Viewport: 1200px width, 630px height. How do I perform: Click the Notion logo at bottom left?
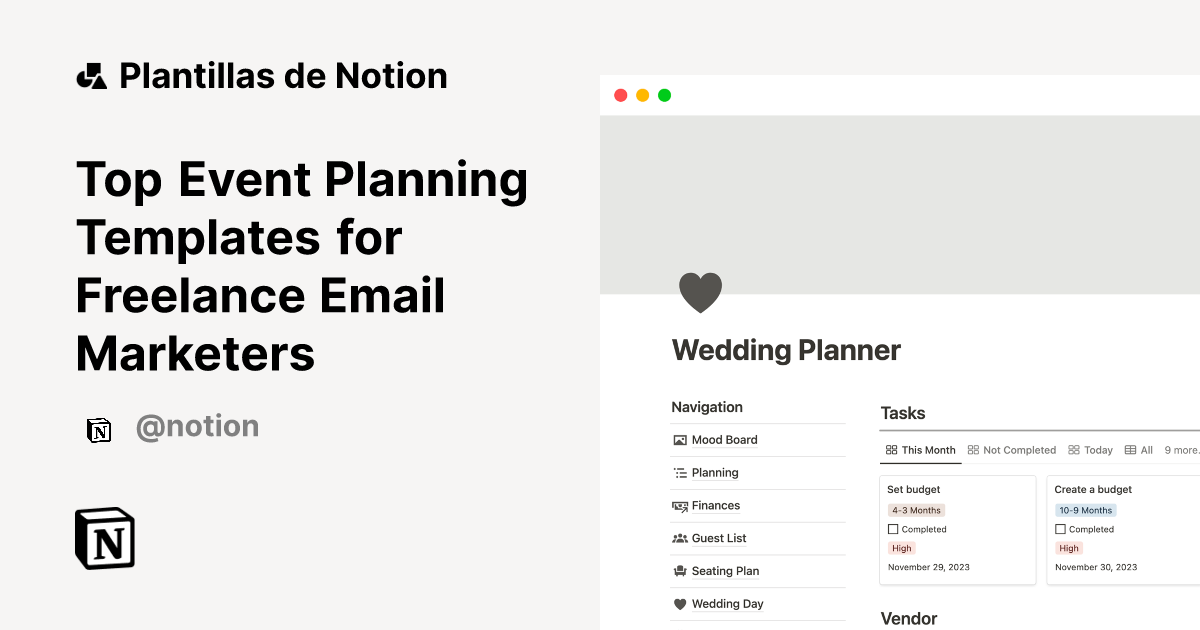pyautogui.click(x=104, y=538)
